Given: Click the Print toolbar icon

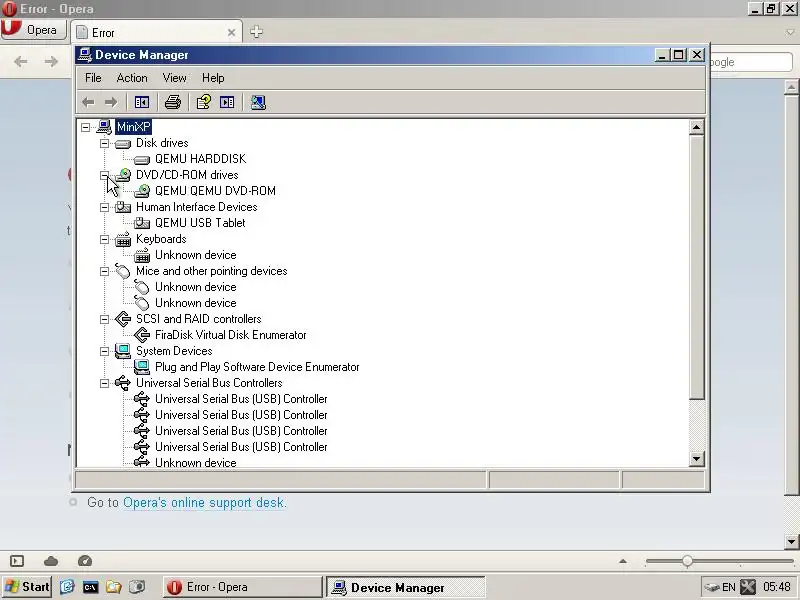Looking at the screenshot, I should [x=173, y=103].
